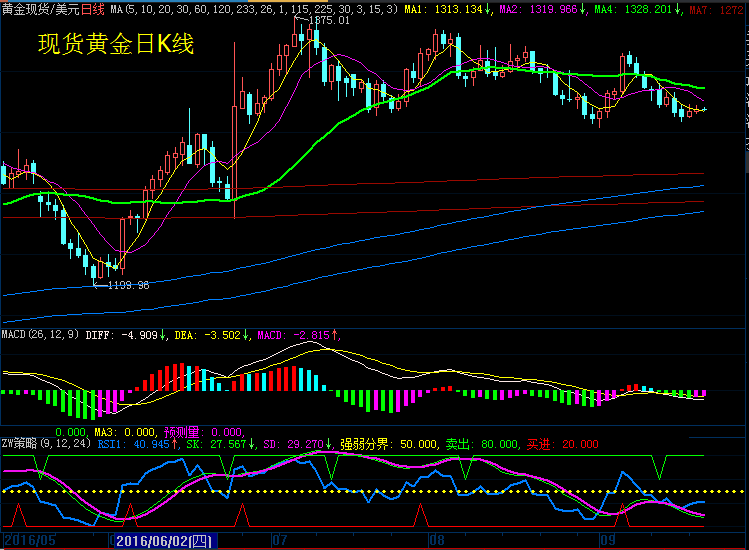
Task: Click the 黄金现货/美元 symbol title
Action: [40, 8]
